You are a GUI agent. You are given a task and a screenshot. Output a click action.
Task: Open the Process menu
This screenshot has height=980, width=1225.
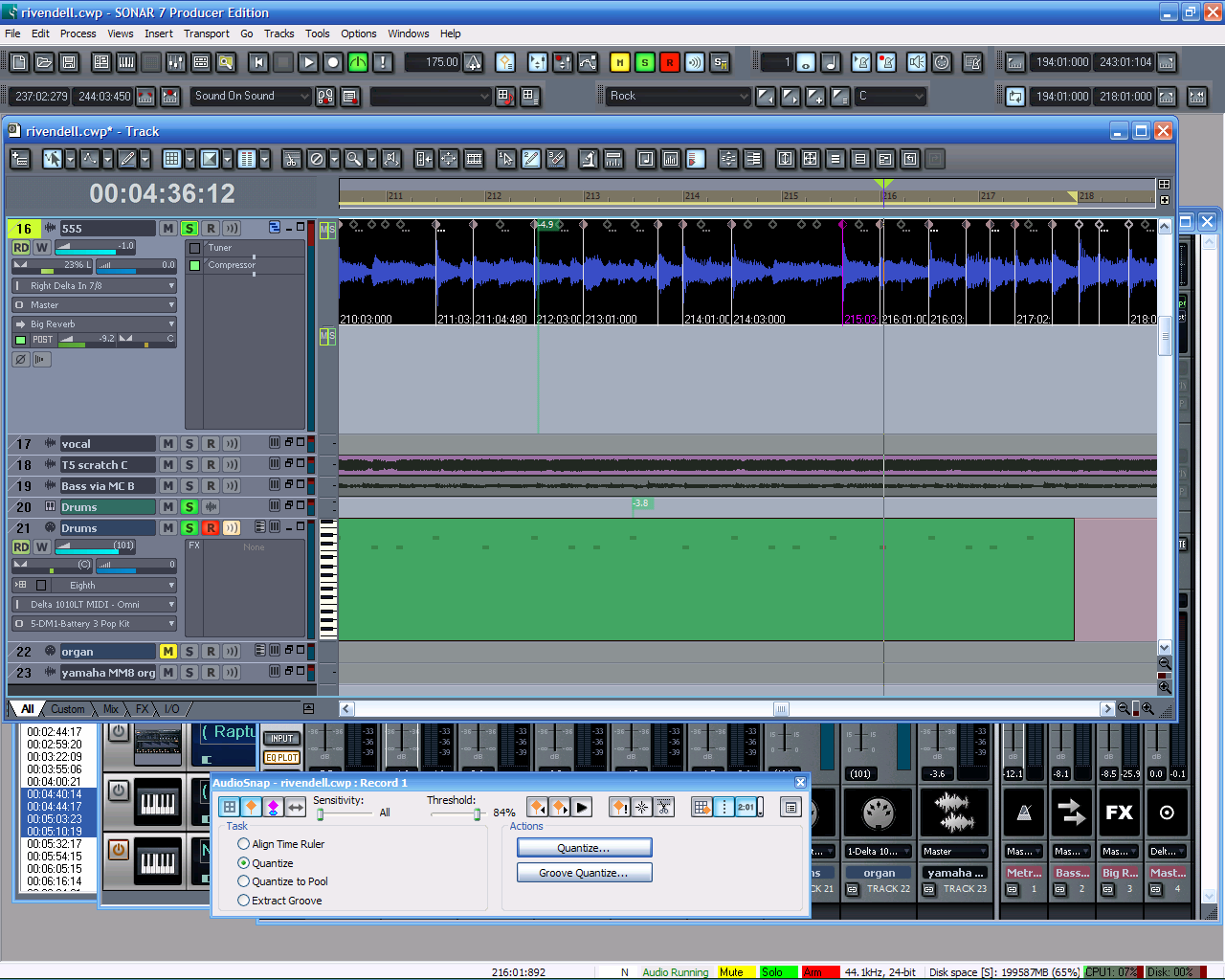(78, 33)
